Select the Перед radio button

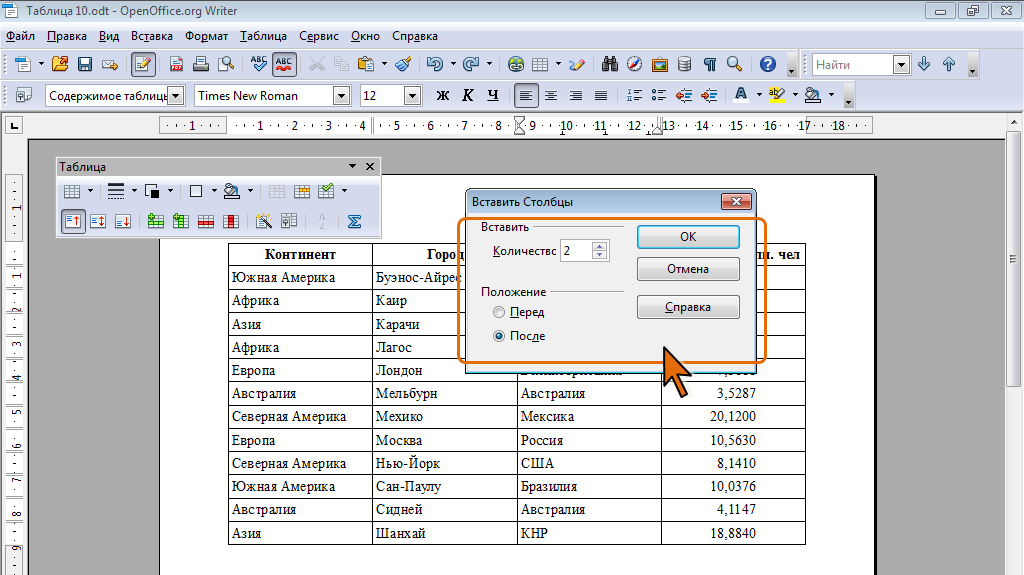tap(499, 312)
